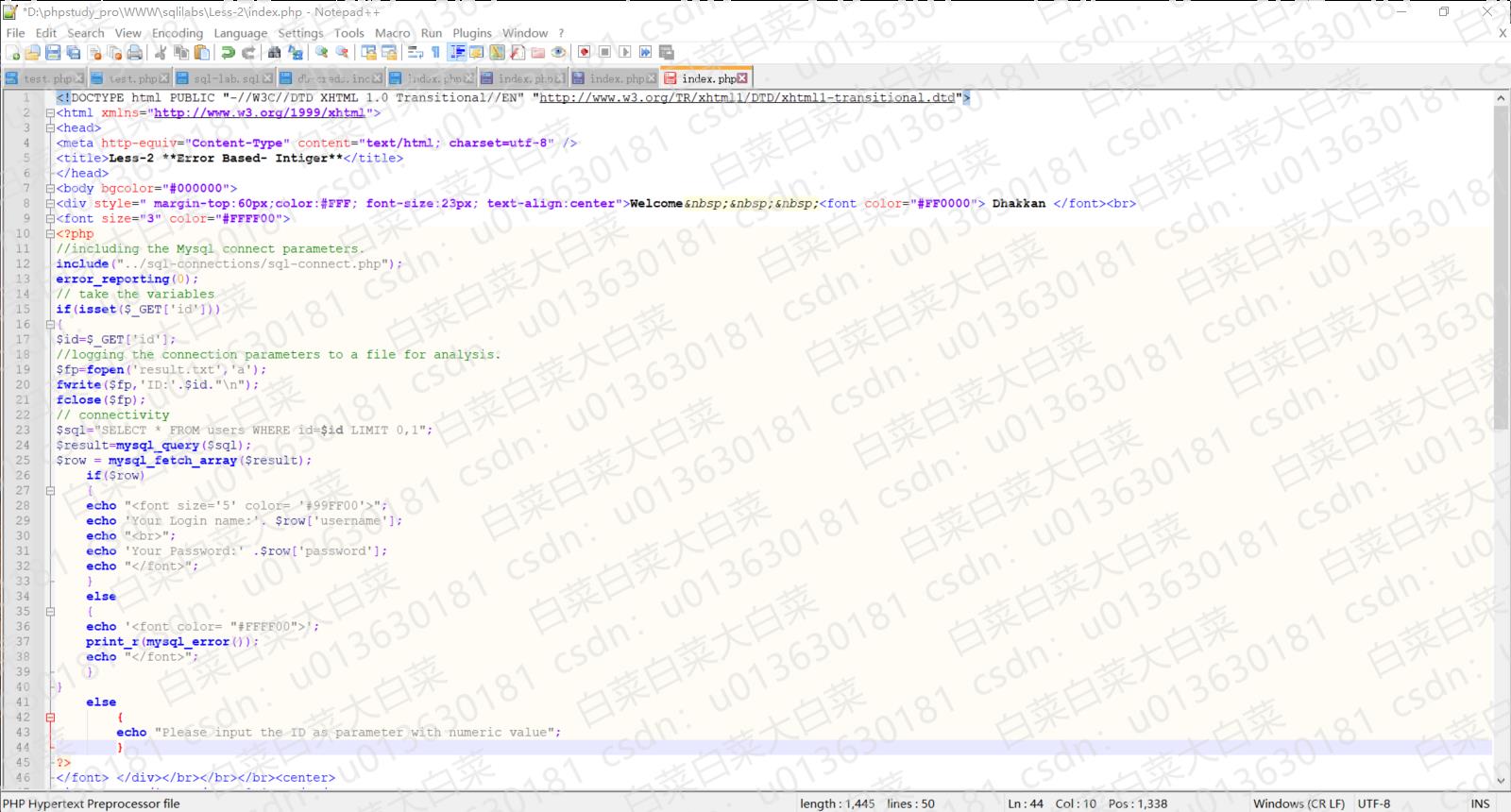Paste from clipboard via the toolbar icon

coord(202,52)
